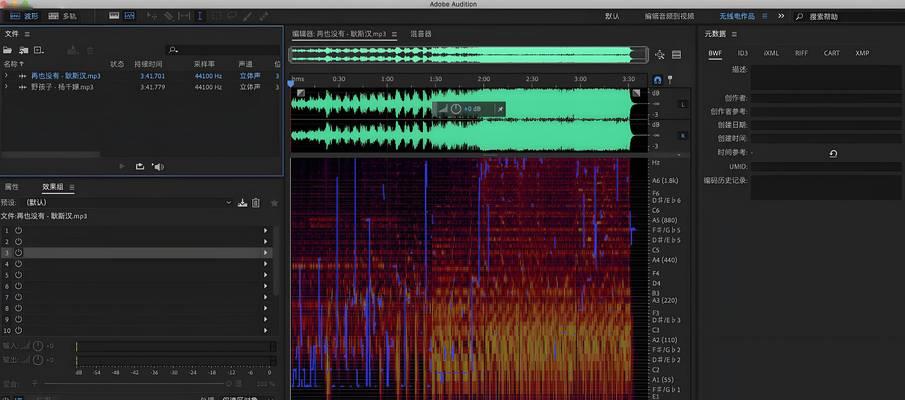Toggle the left channel L button
This screenshot has height=400, width=905.
(683, 104)
